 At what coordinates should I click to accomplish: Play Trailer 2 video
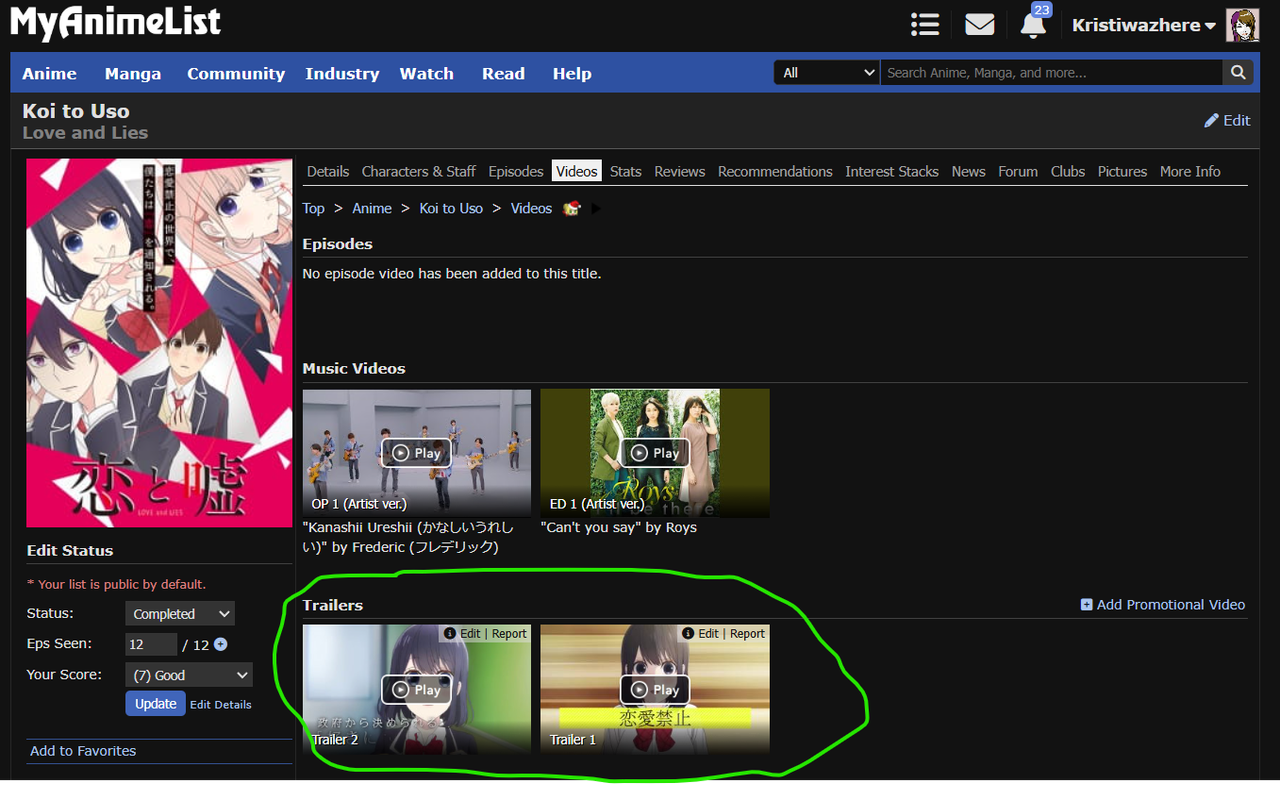coord(417,690)
